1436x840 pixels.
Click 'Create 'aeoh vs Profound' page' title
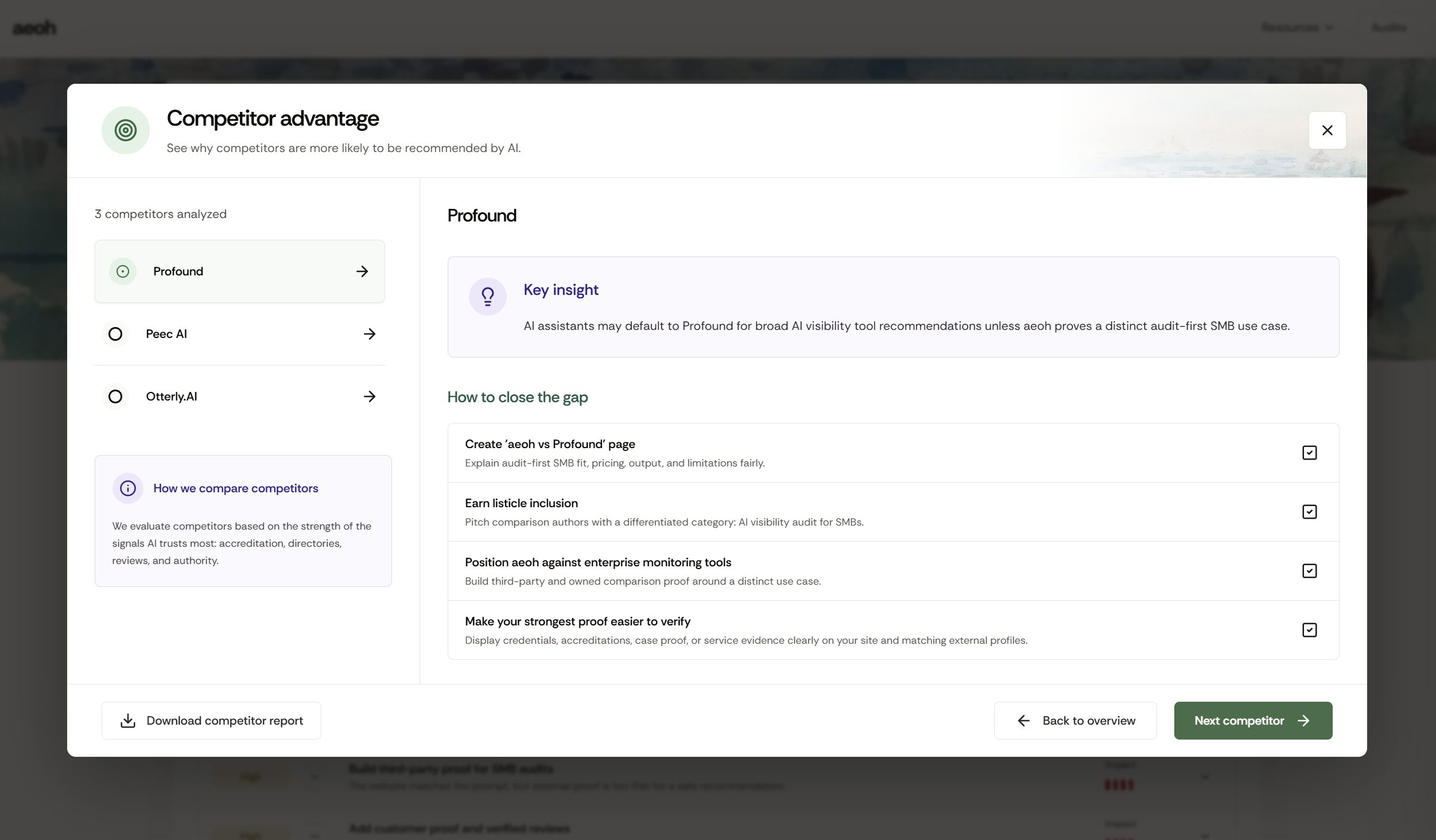pyautogui.click(x=550, y=444)
